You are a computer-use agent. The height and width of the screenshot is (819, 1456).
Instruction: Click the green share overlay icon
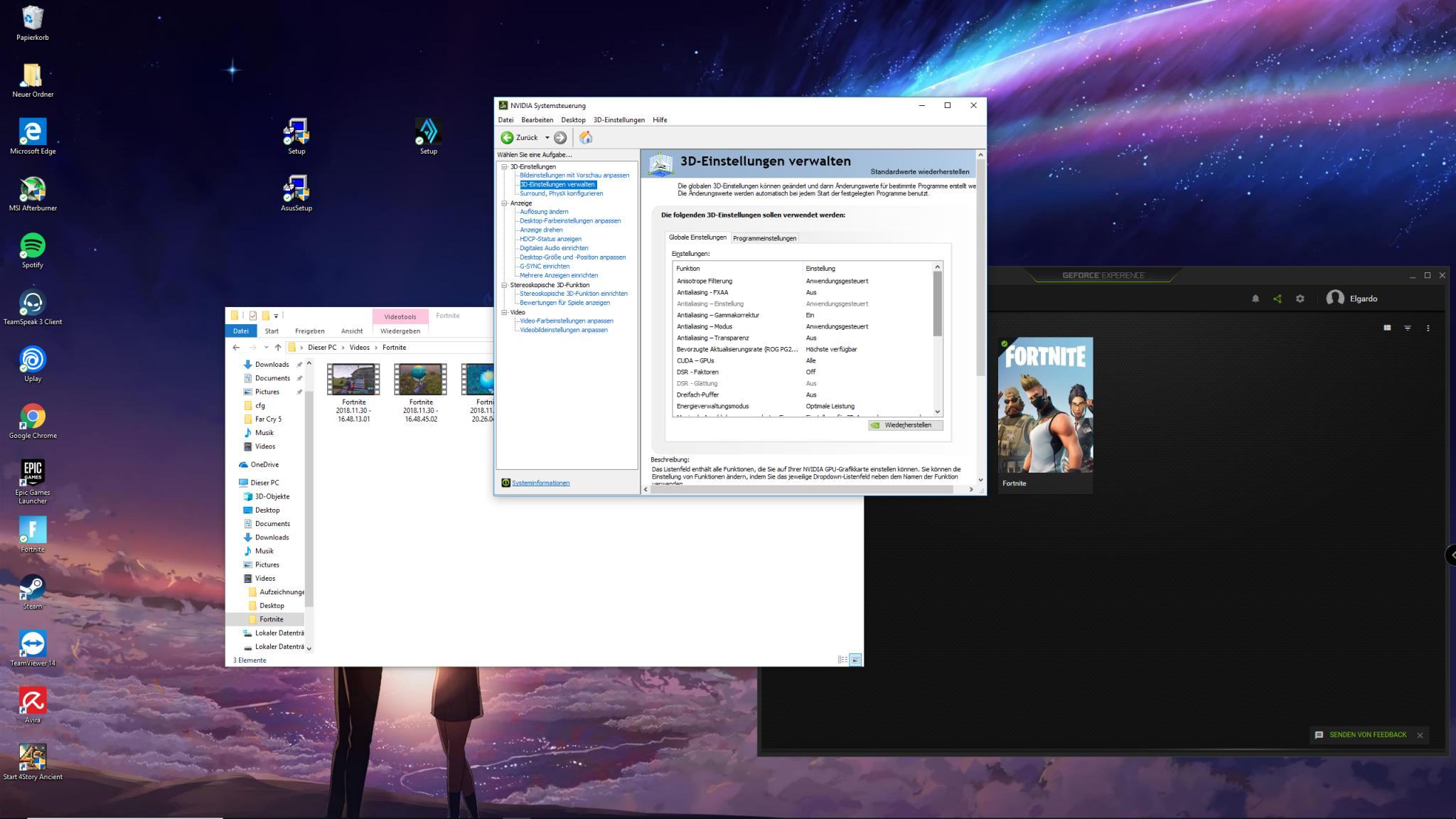1278,299
